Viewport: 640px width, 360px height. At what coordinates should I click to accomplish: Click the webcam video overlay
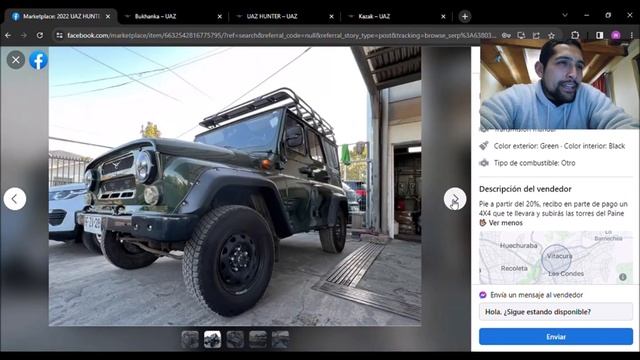tap(560, 84)
